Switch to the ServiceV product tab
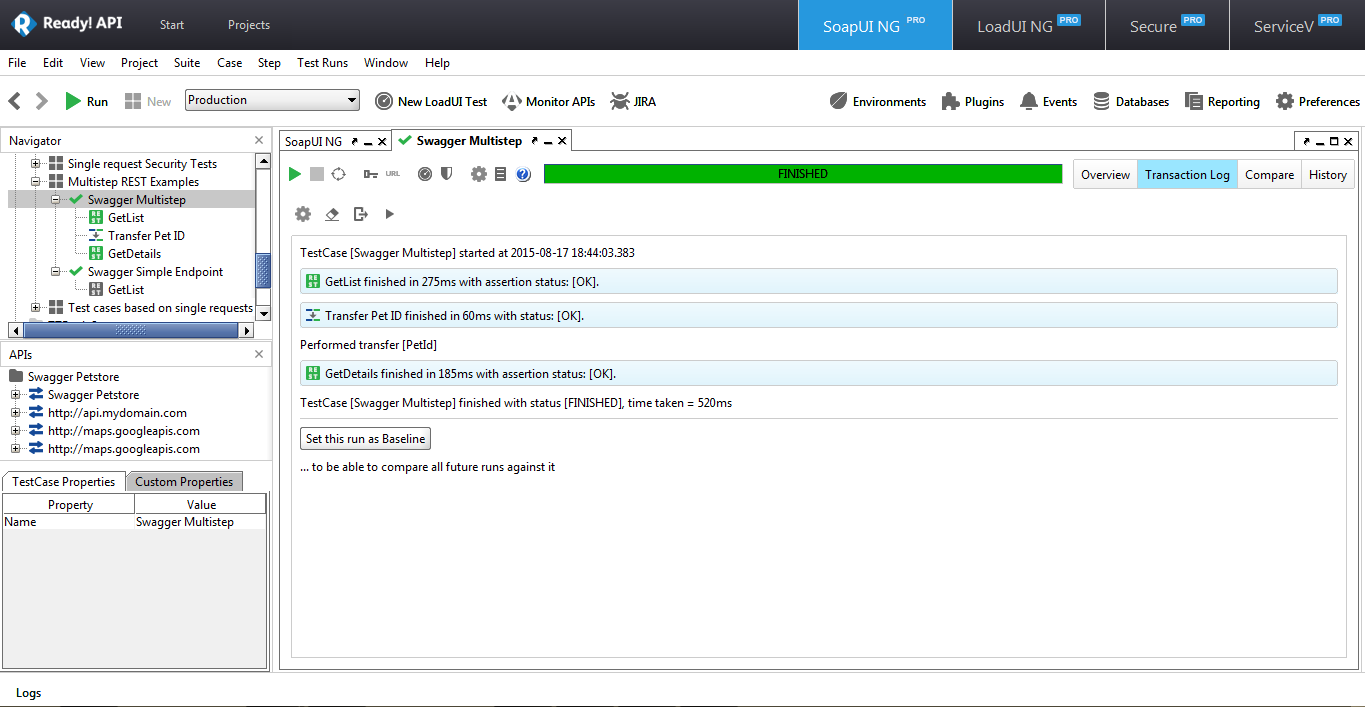The height and width of the screenshot is (707, 1365). click(x=1297, y=25)
